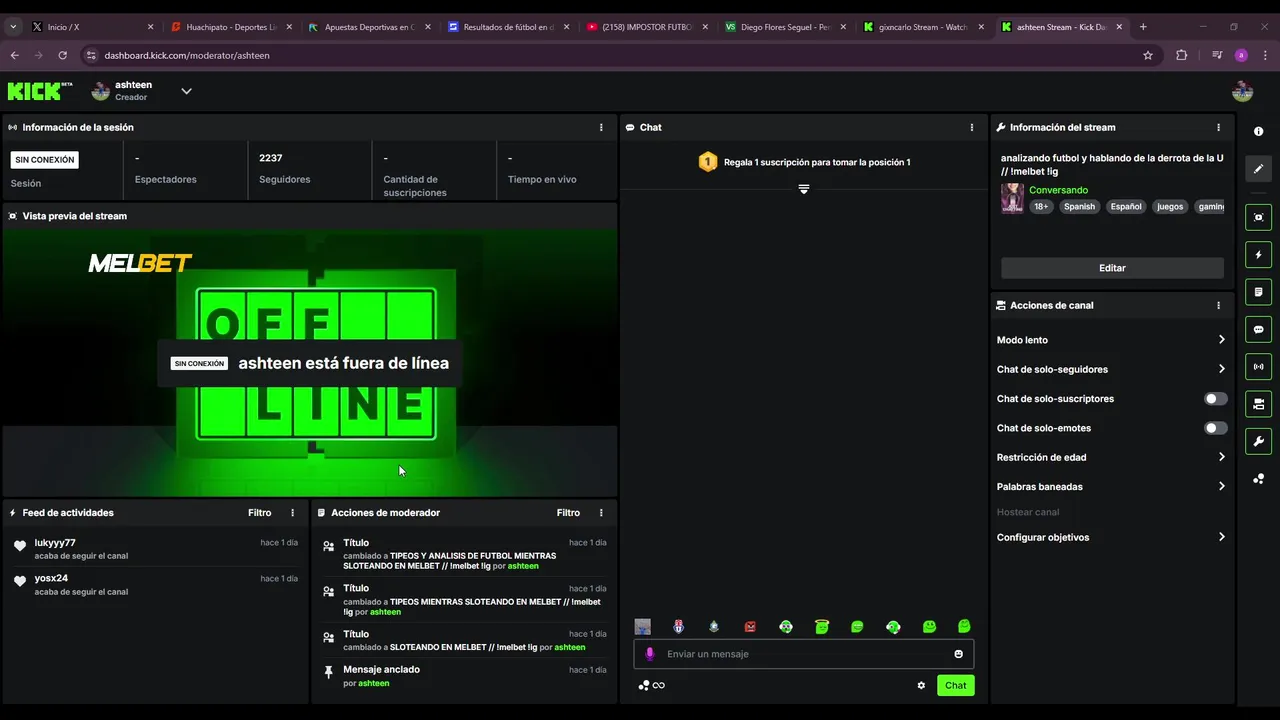This screenshot has height=720, width=1280.
Task: Click the lightning bolt activity icon
Action: (1258, 255)
